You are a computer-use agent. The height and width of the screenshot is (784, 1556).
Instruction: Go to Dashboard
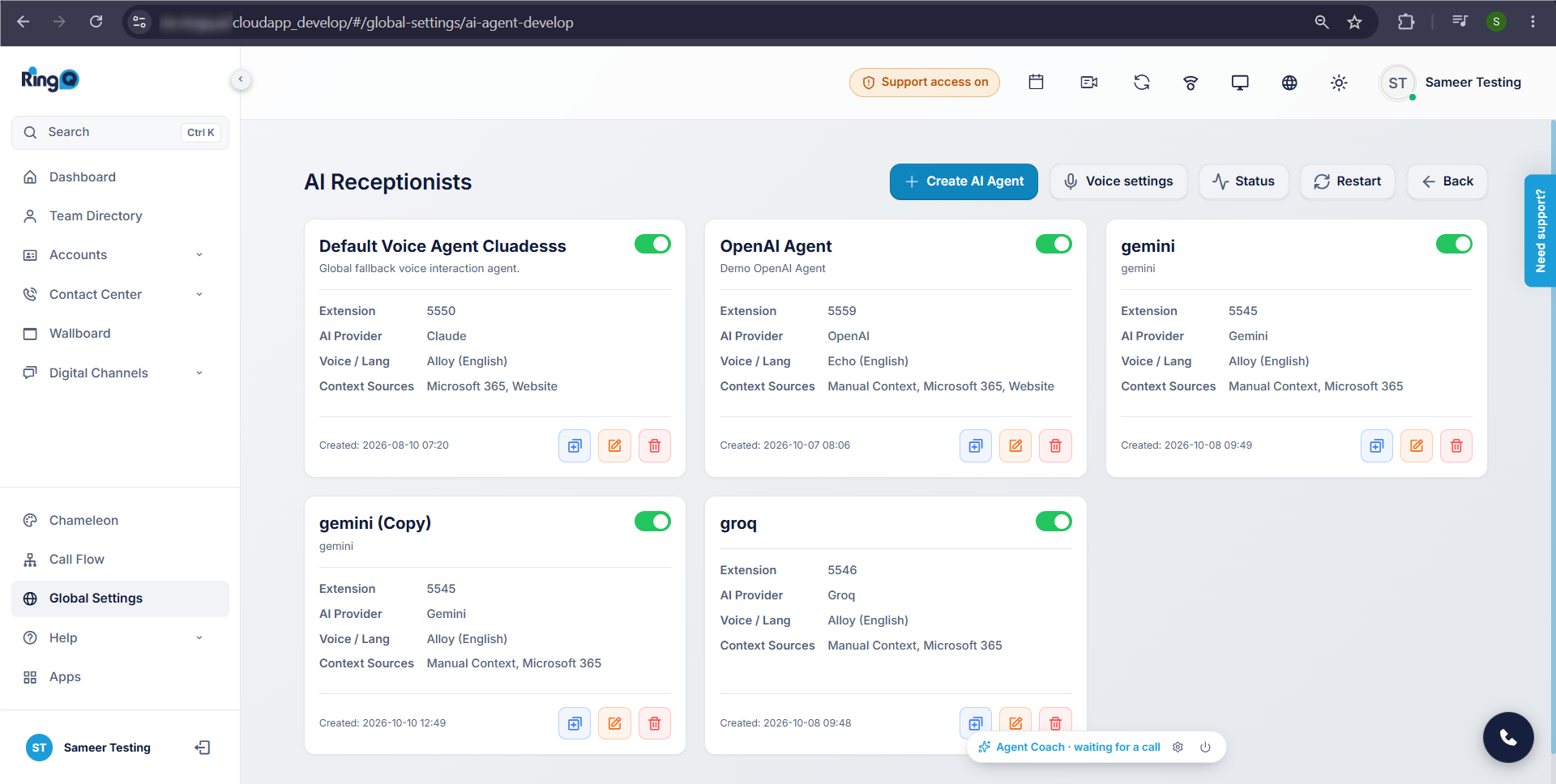coord(120,177)
